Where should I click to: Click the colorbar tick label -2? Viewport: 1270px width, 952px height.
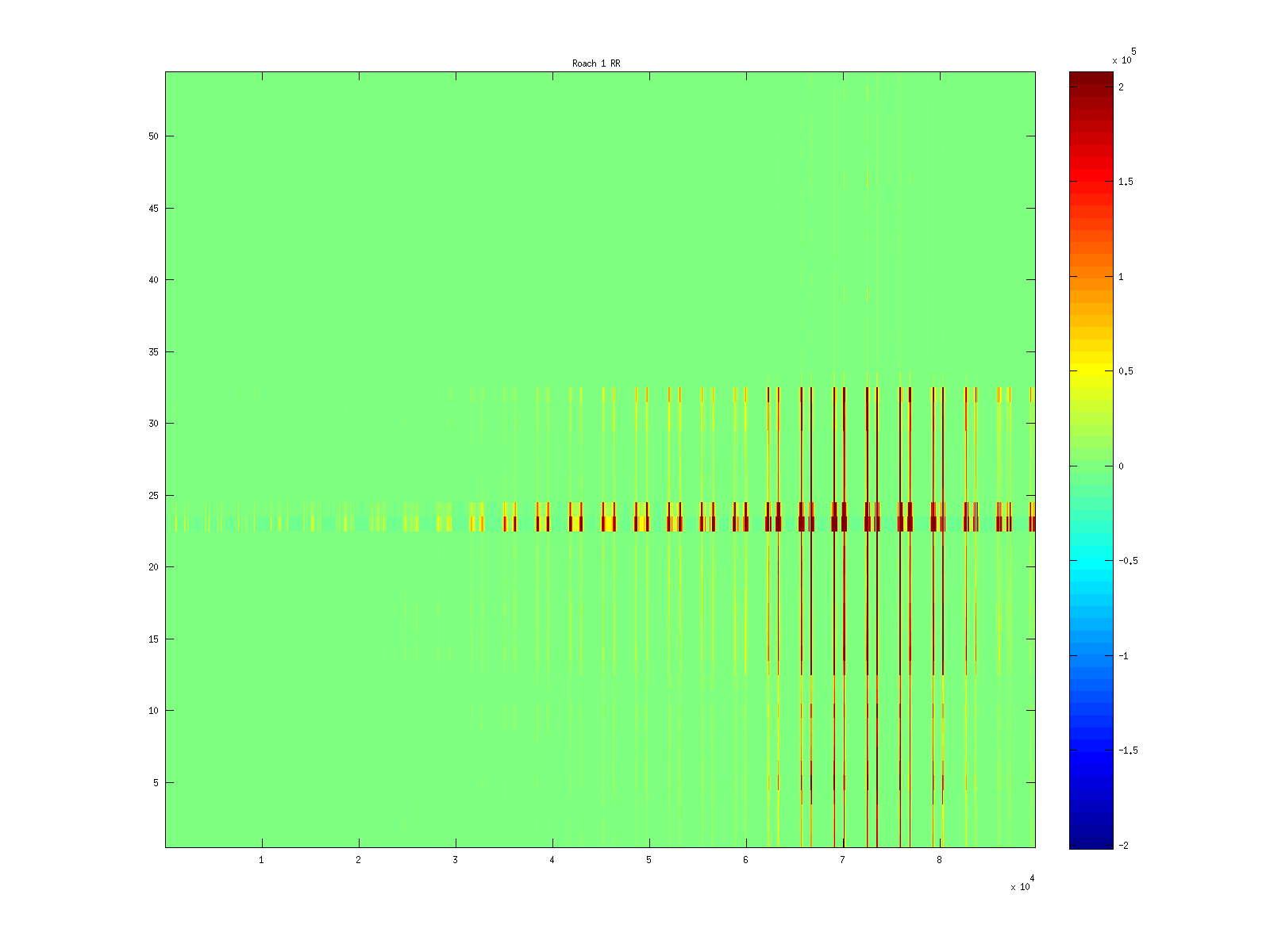pos(1122,846)
